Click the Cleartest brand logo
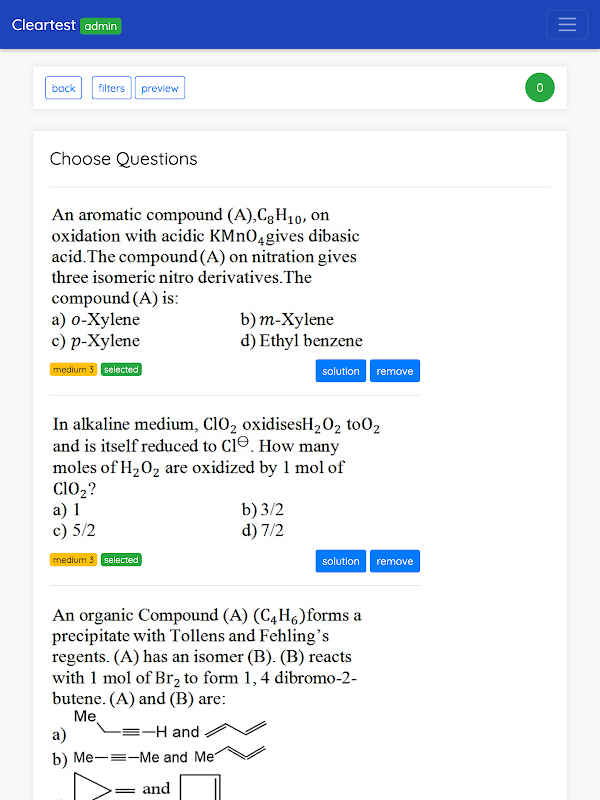This screenshot has width=600, height=800. (x=44, y=24)
